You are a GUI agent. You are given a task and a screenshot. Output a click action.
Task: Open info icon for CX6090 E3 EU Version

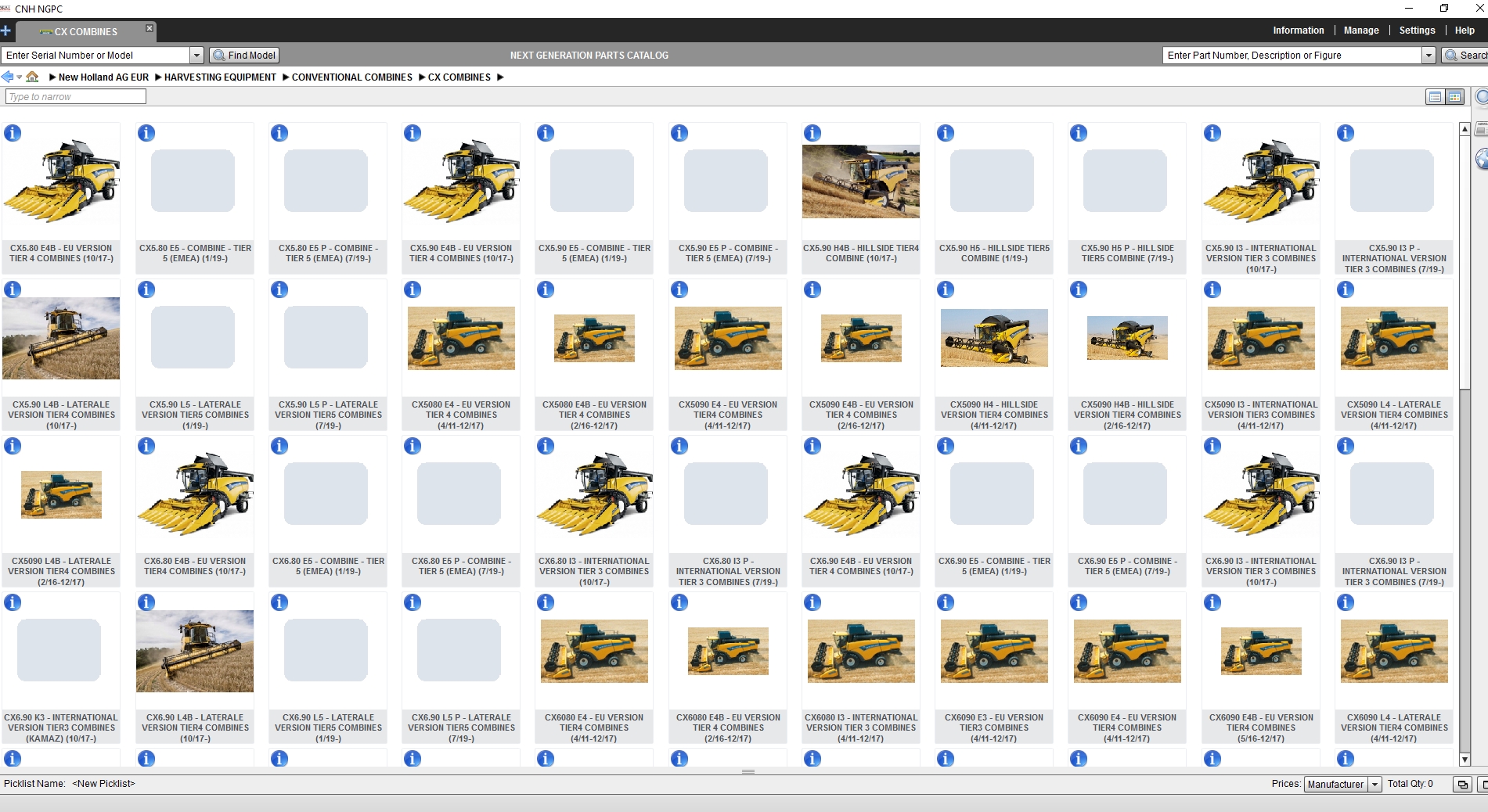pyautogui.click(x=946, y=602)
